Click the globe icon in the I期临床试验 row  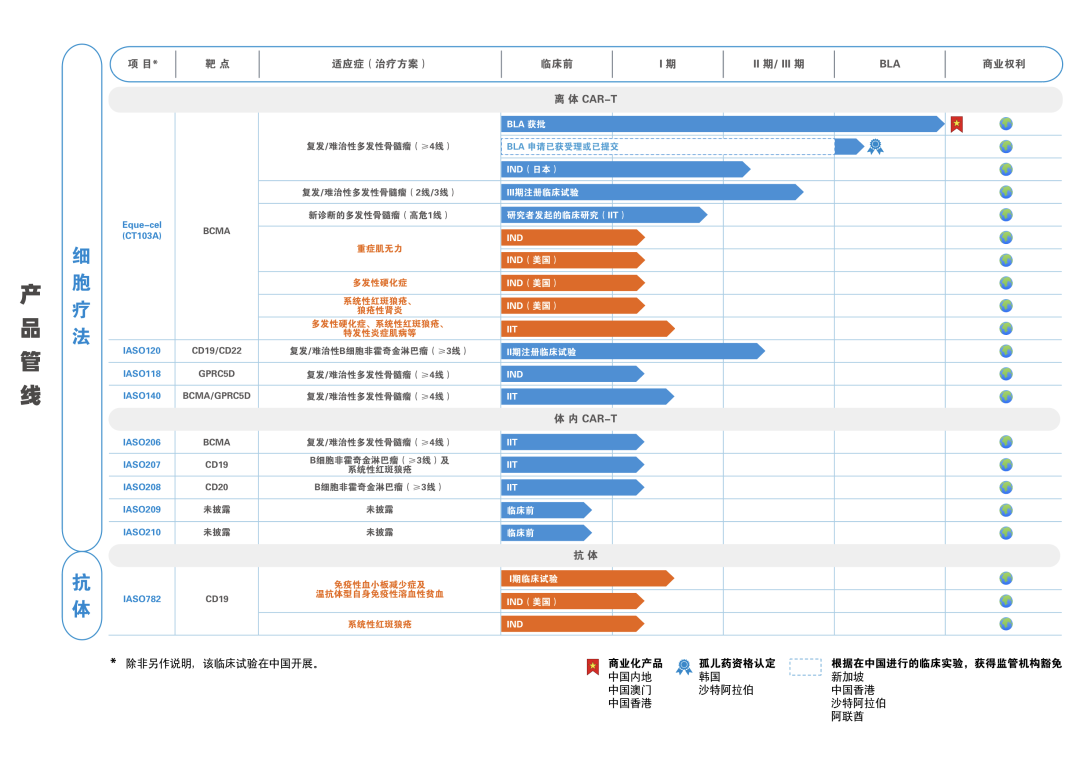1006,578
